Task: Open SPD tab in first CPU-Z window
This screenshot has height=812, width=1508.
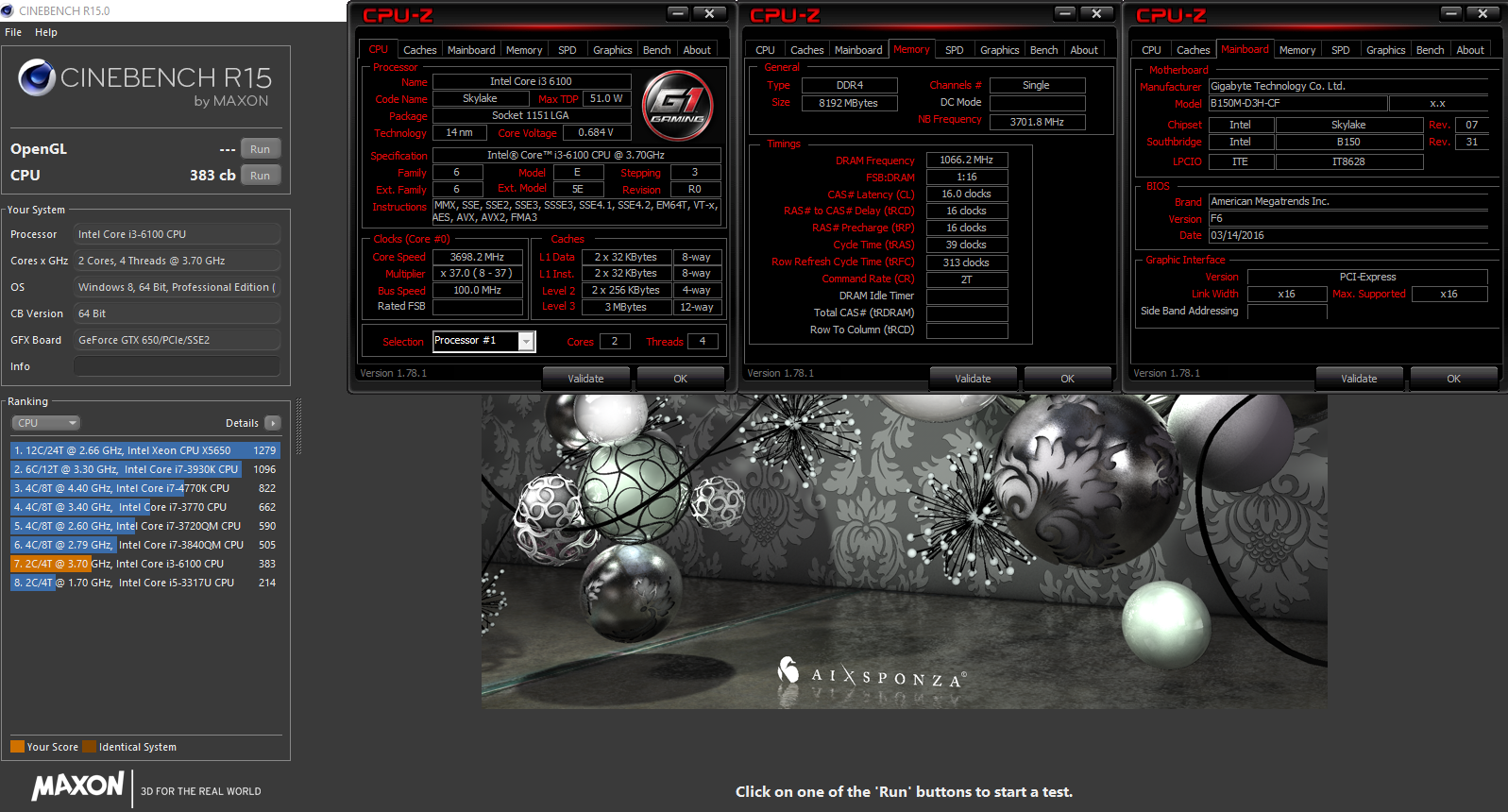Action: [x=568, y=50]
